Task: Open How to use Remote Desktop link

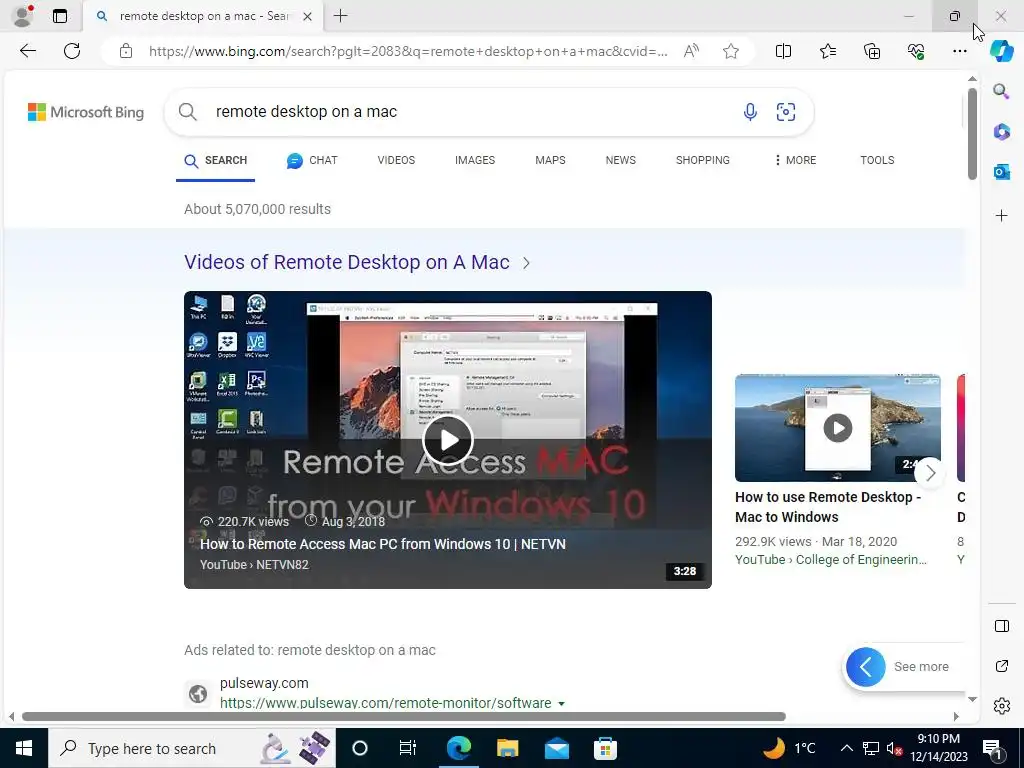Action: tap(827, 507)
